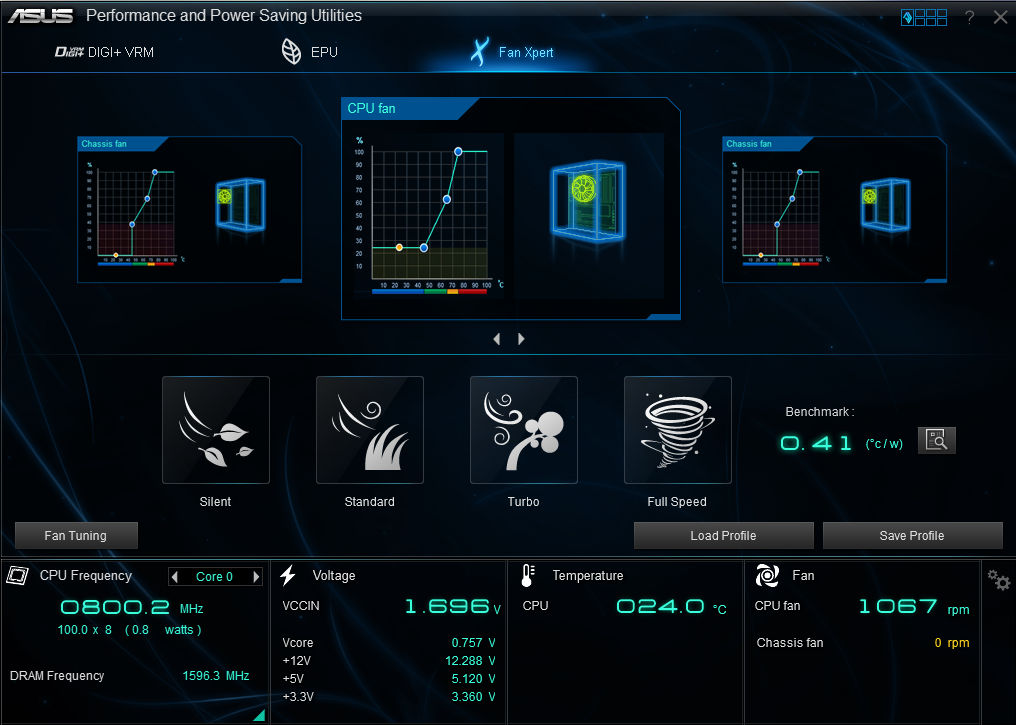1016x725 pixels.
Task: Select next core with right arrow
Action: pos(257,577)
